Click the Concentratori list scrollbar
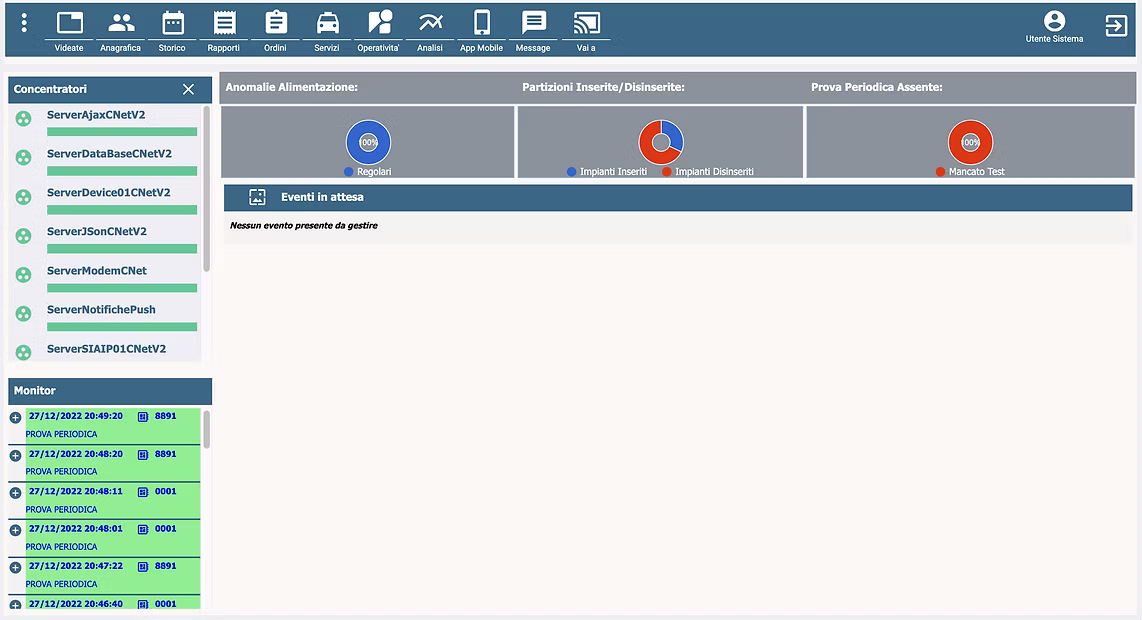Screen dimensions: 1142x620 pos(207,190)
